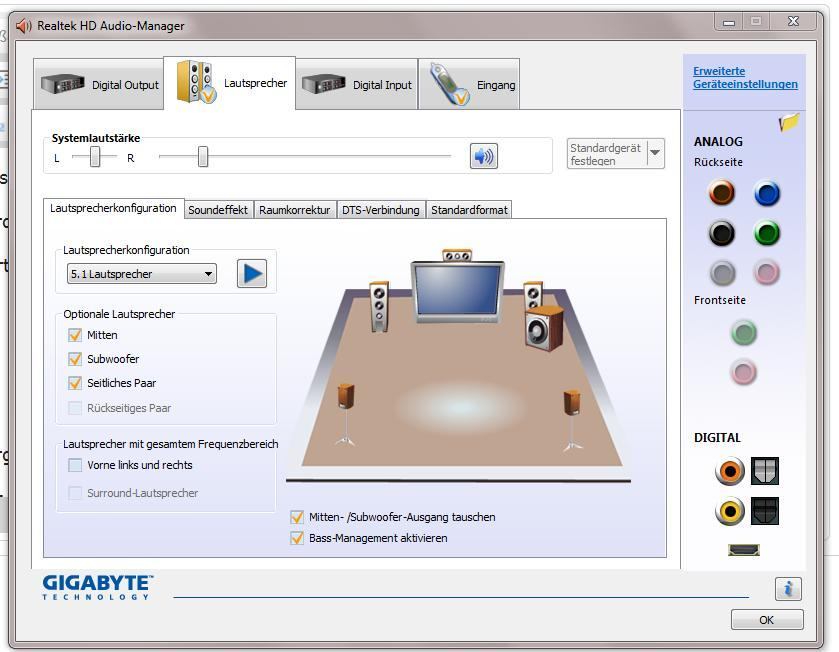Toggle the Rückseitiges Paar checkbox
Image resolution: width=839 pixels, height=652 pixels.
(75, 408)
